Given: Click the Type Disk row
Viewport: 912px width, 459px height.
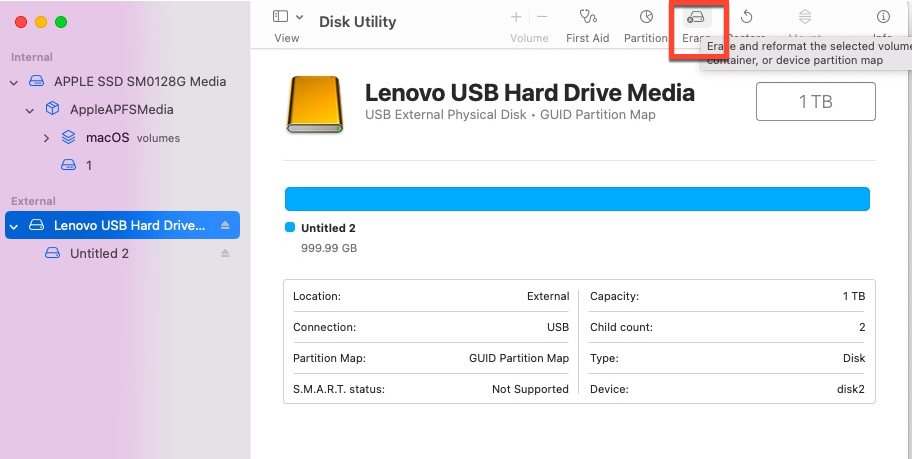Looking at the screenshot, I should (727, 358).
